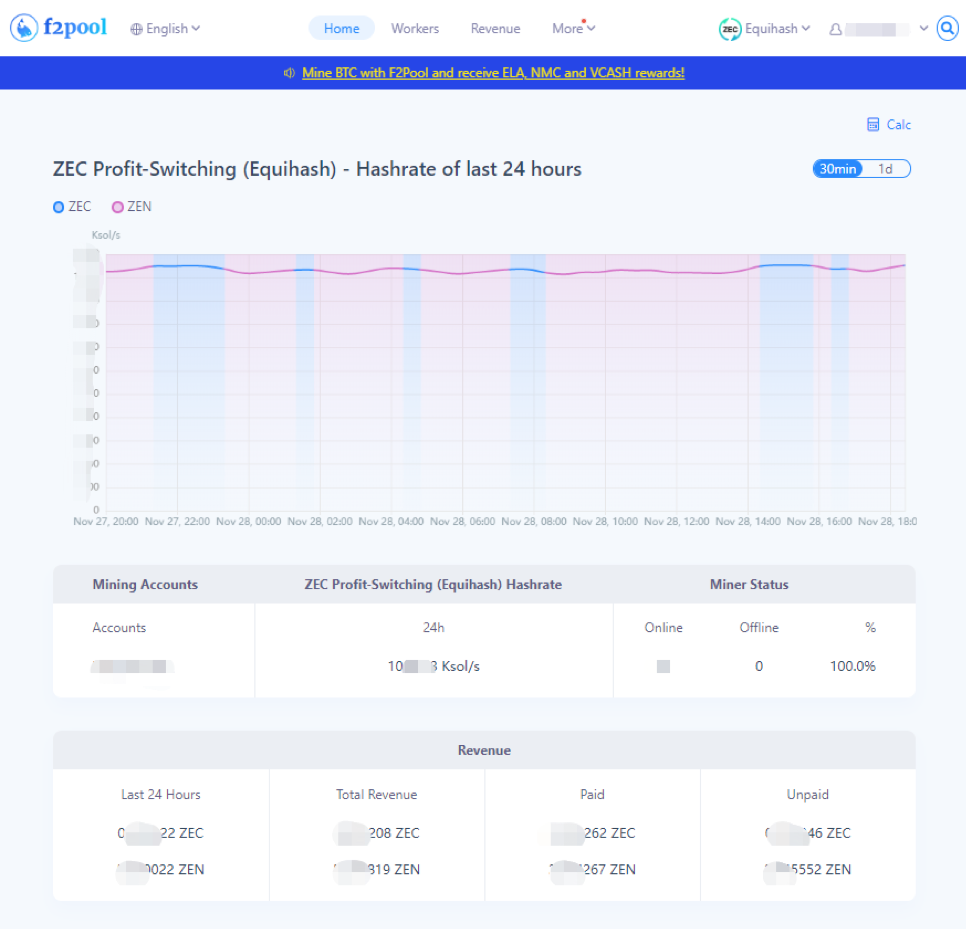Click the calculator icon next to Calc
This screenshot has height=929, width=966.
point(873,124)
